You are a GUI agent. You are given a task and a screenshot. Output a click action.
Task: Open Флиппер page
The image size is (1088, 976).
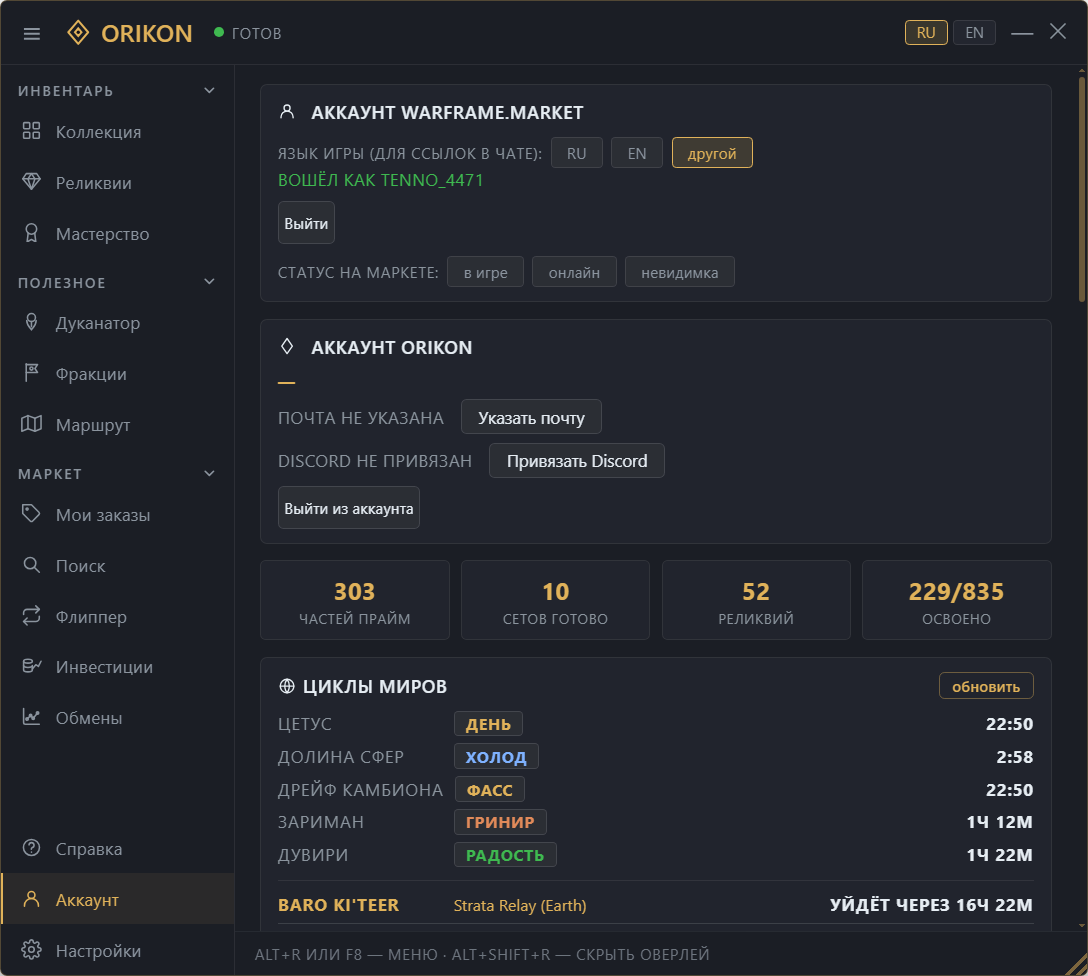(x=117, y=616)
